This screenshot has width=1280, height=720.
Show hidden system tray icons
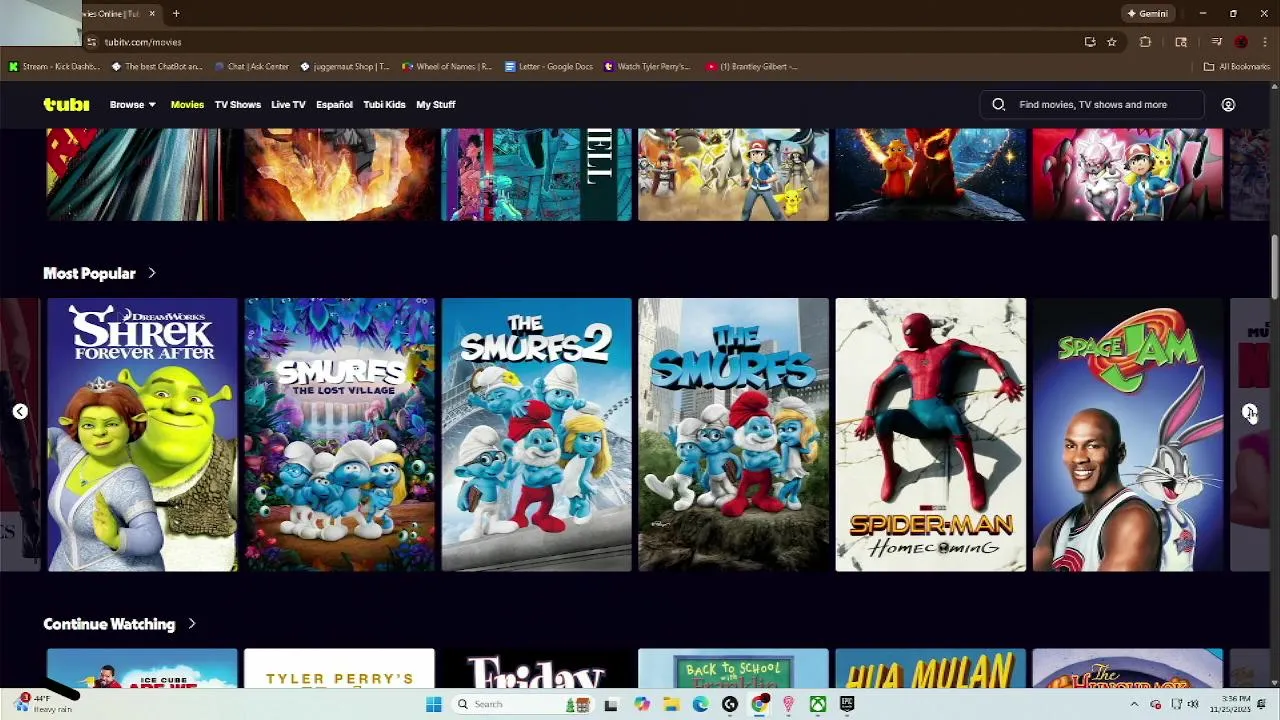1134,704
